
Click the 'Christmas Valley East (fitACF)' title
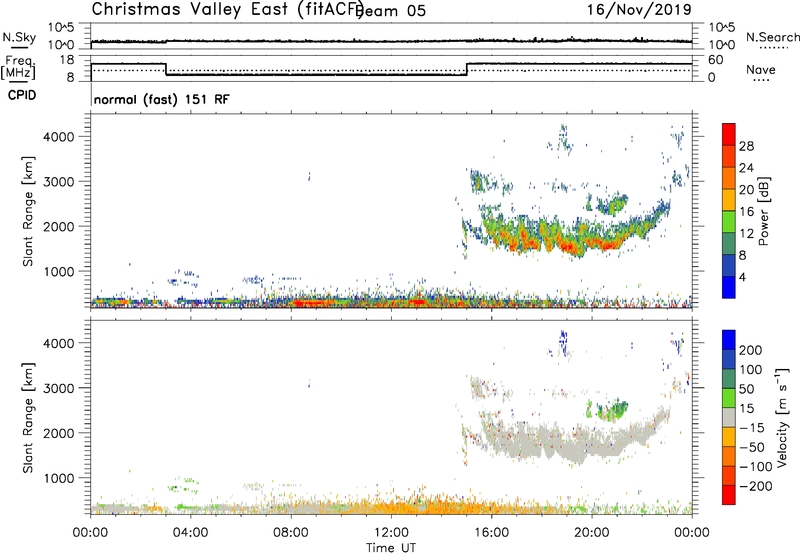pos(227,9)
